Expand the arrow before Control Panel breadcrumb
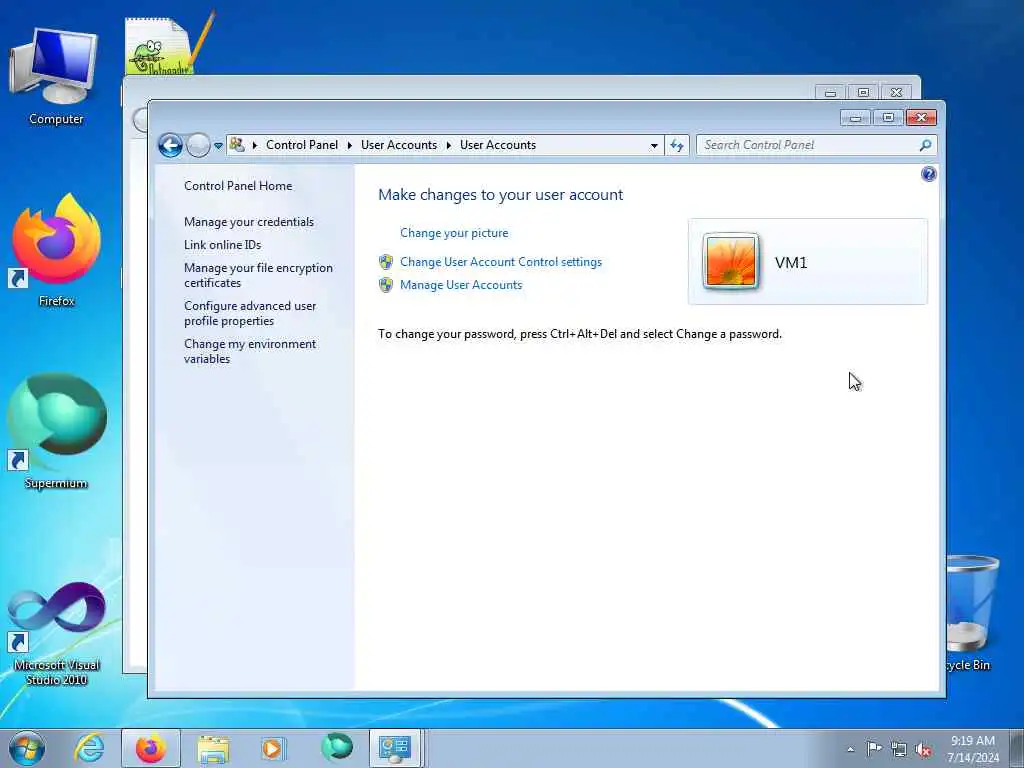1024x768 pixels. [255, 146]
